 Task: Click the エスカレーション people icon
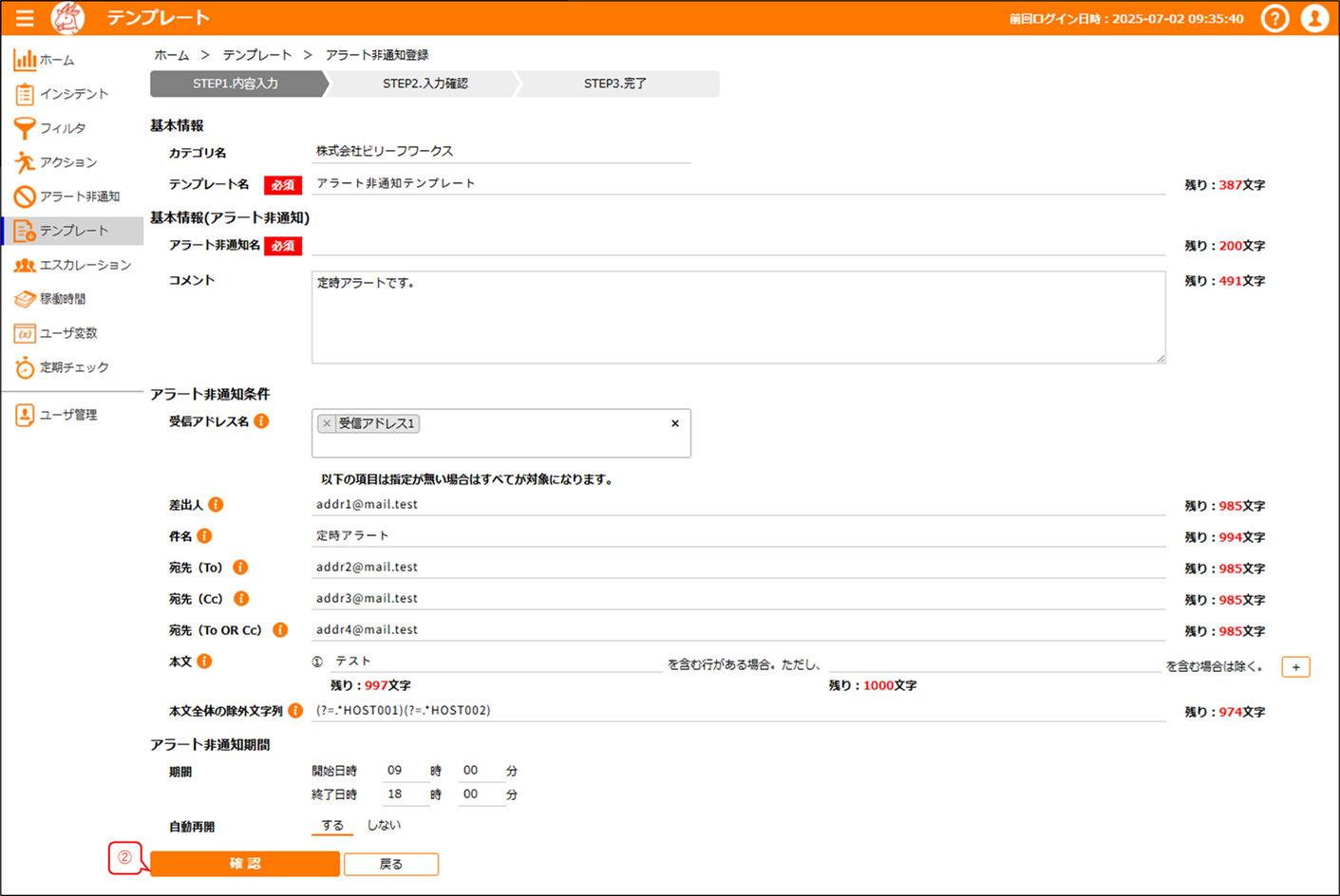pyautogui.click(x=25, y=265)
